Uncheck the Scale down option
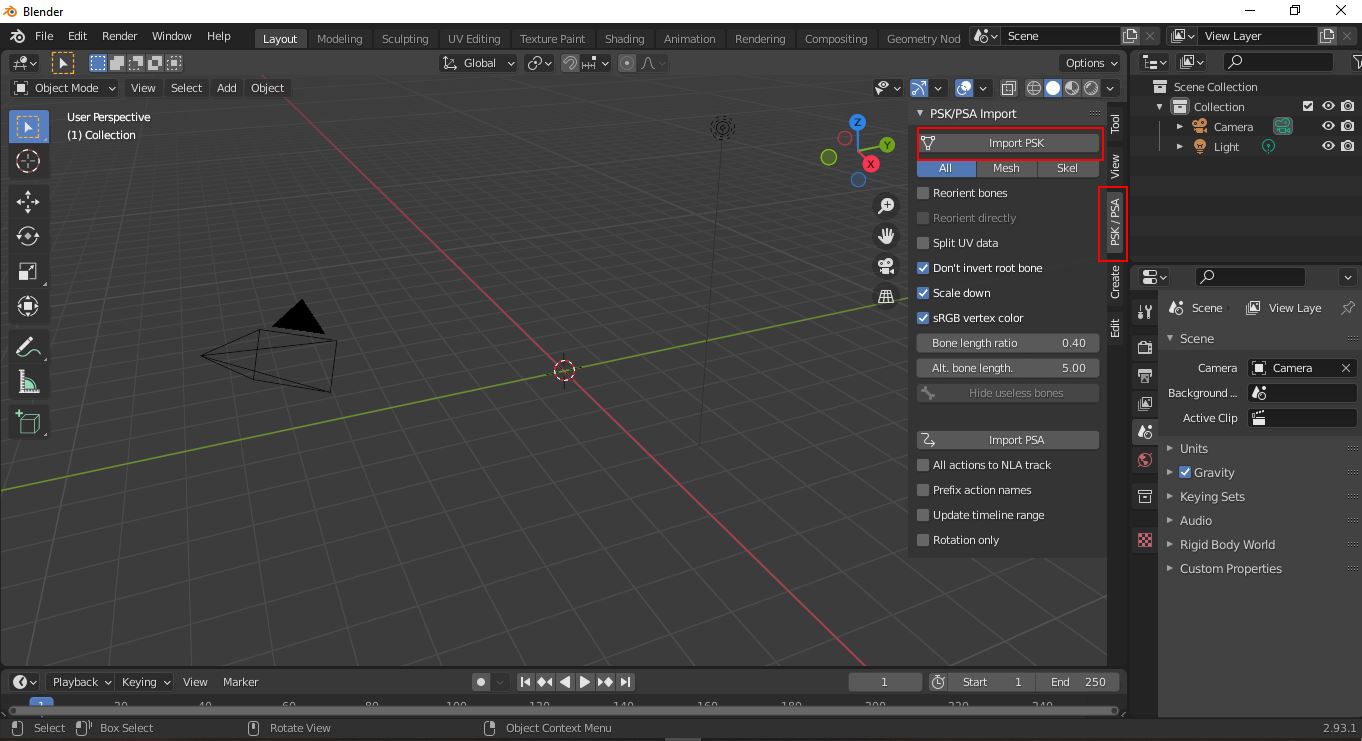Viewport: 1362px width, 741px height. point(923,293)
